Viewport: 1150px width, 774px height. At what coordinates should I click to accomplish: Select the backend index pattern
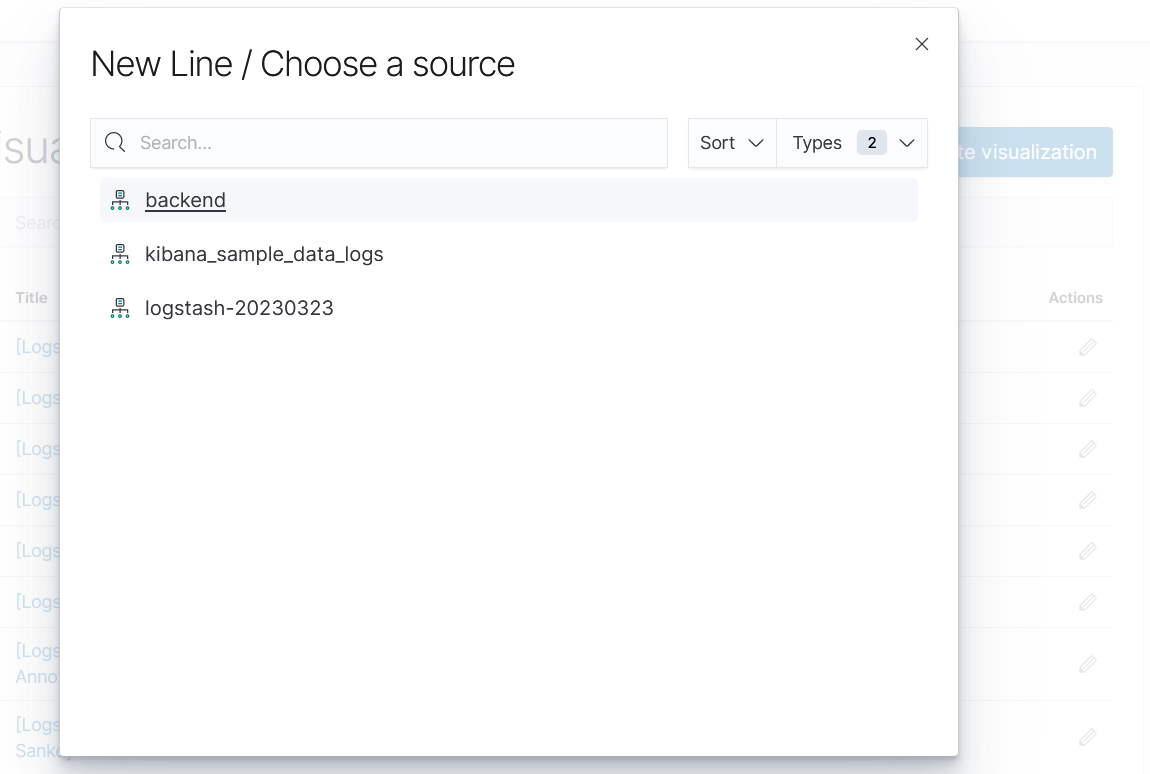pos(185,200)
